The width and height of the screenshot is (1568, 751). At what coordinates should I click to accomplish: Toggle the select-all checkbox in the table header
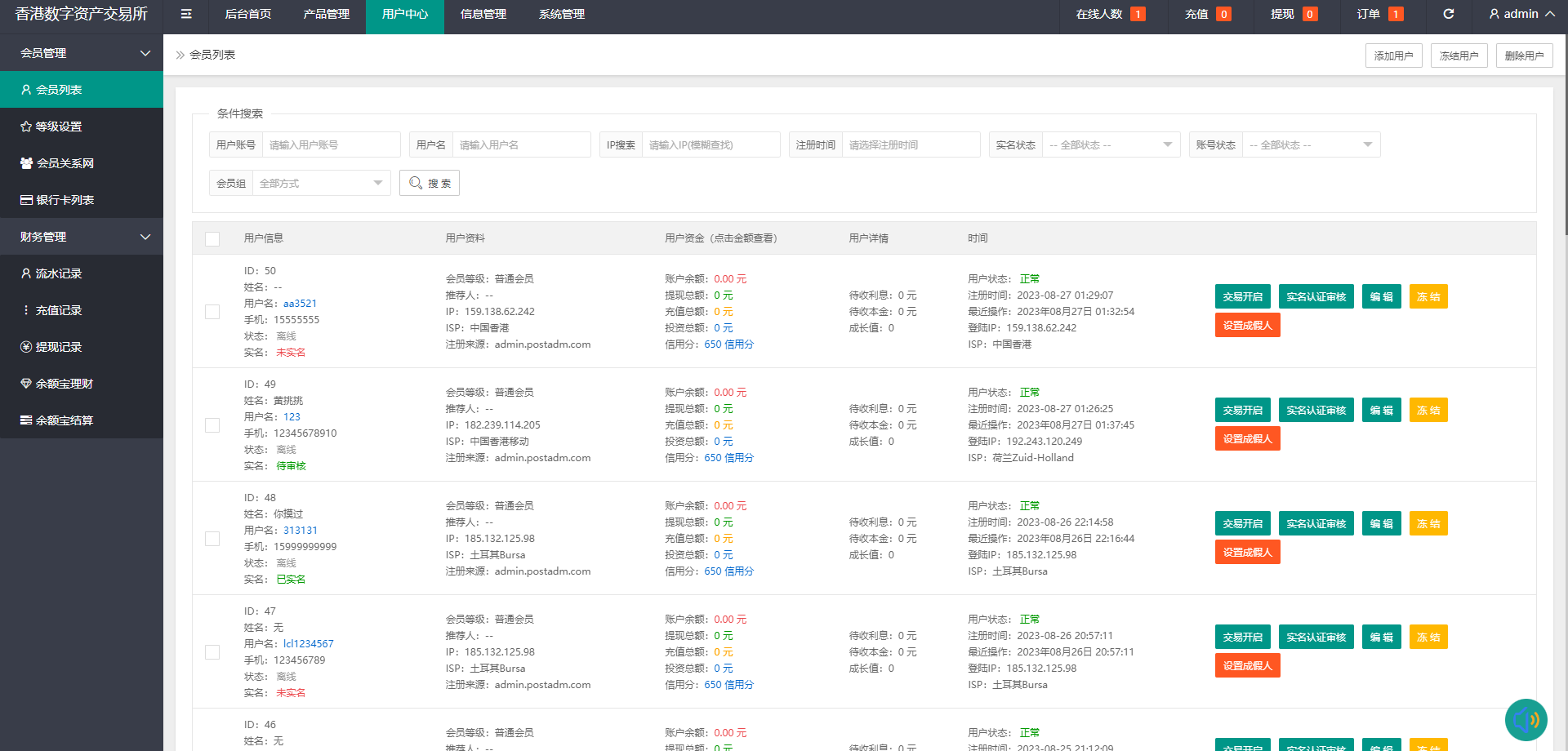pos(212,238)
